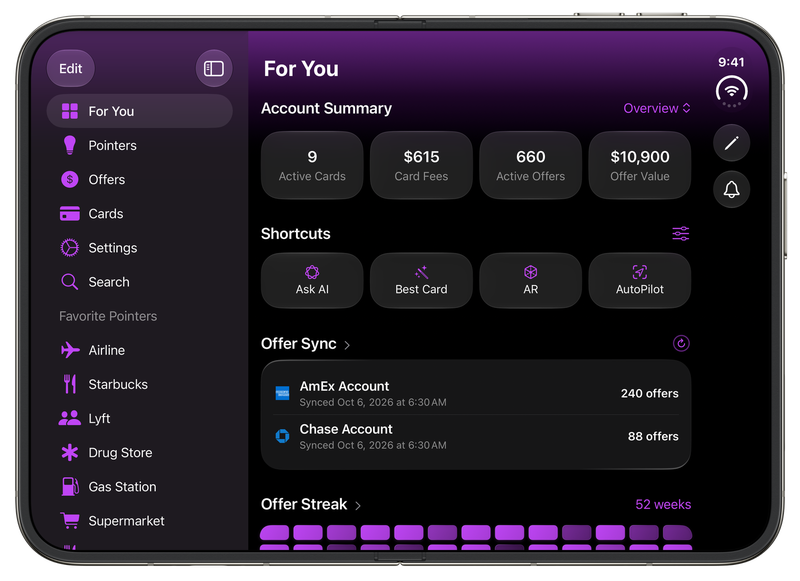
Task: Refresh Offer Sync with circular arrow icon
Action: click(681, 343)
